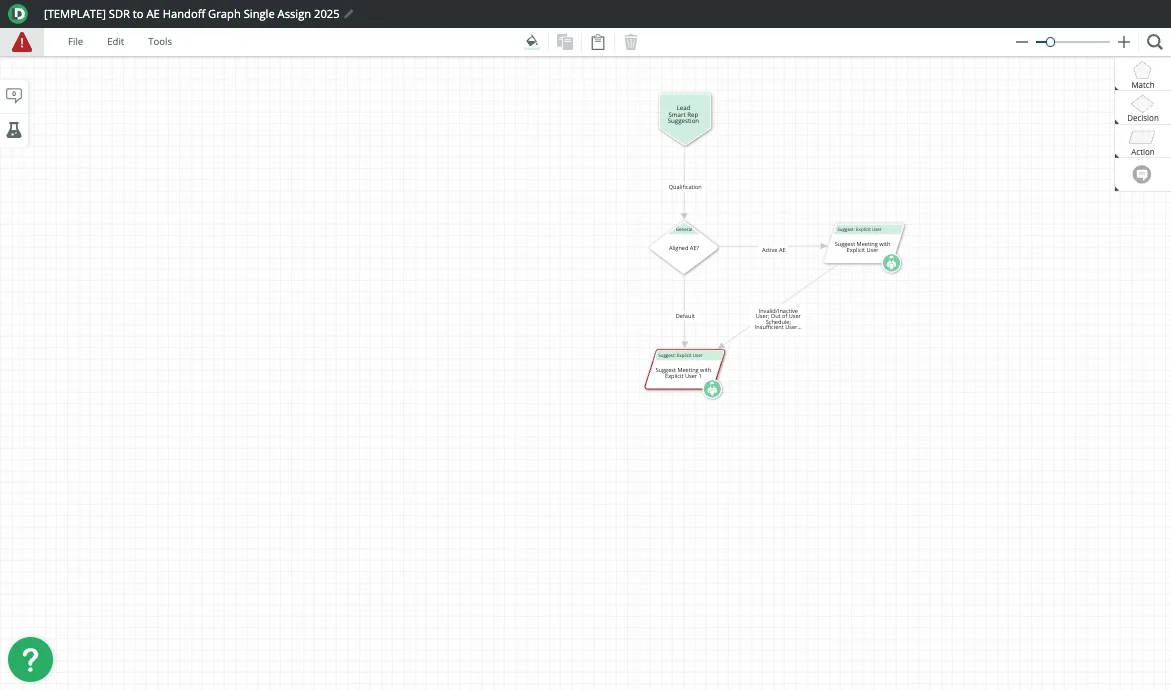Click the trash delete icon

coord(631,42)
